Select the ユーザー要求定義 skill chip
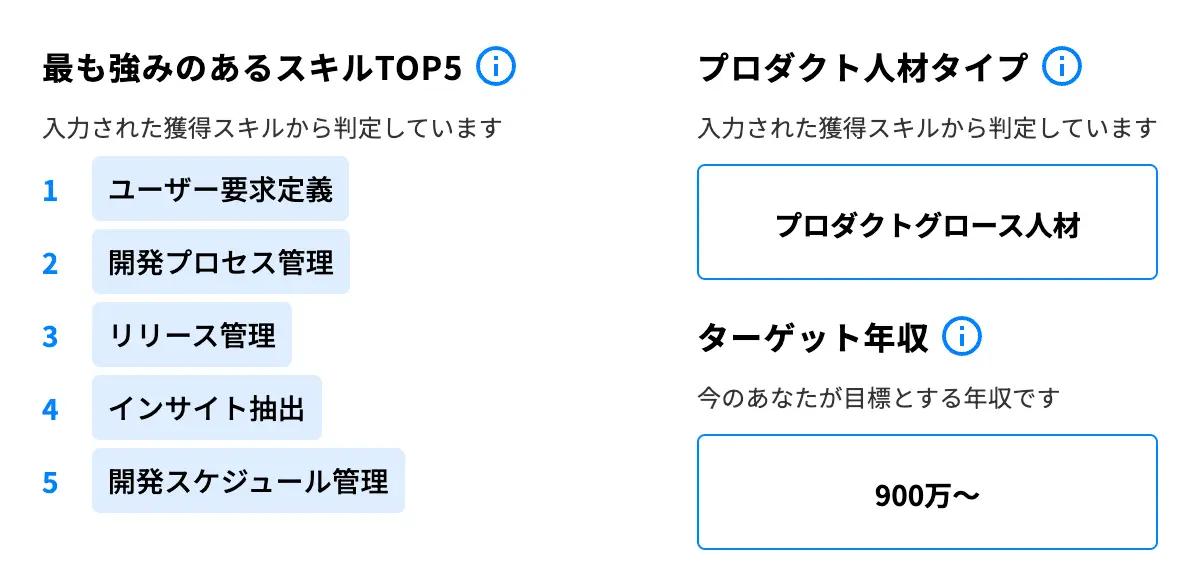Image resolution: width=1202 pixels, height=580 pixels. pos(220,189)
